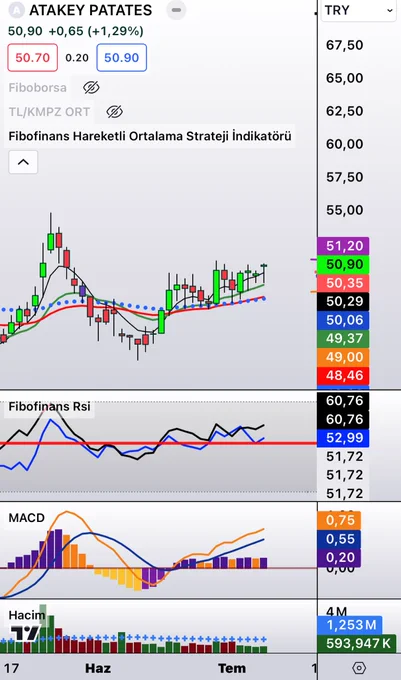
Task: Click the 1,253 M volume average label
Action: [350, 625]
